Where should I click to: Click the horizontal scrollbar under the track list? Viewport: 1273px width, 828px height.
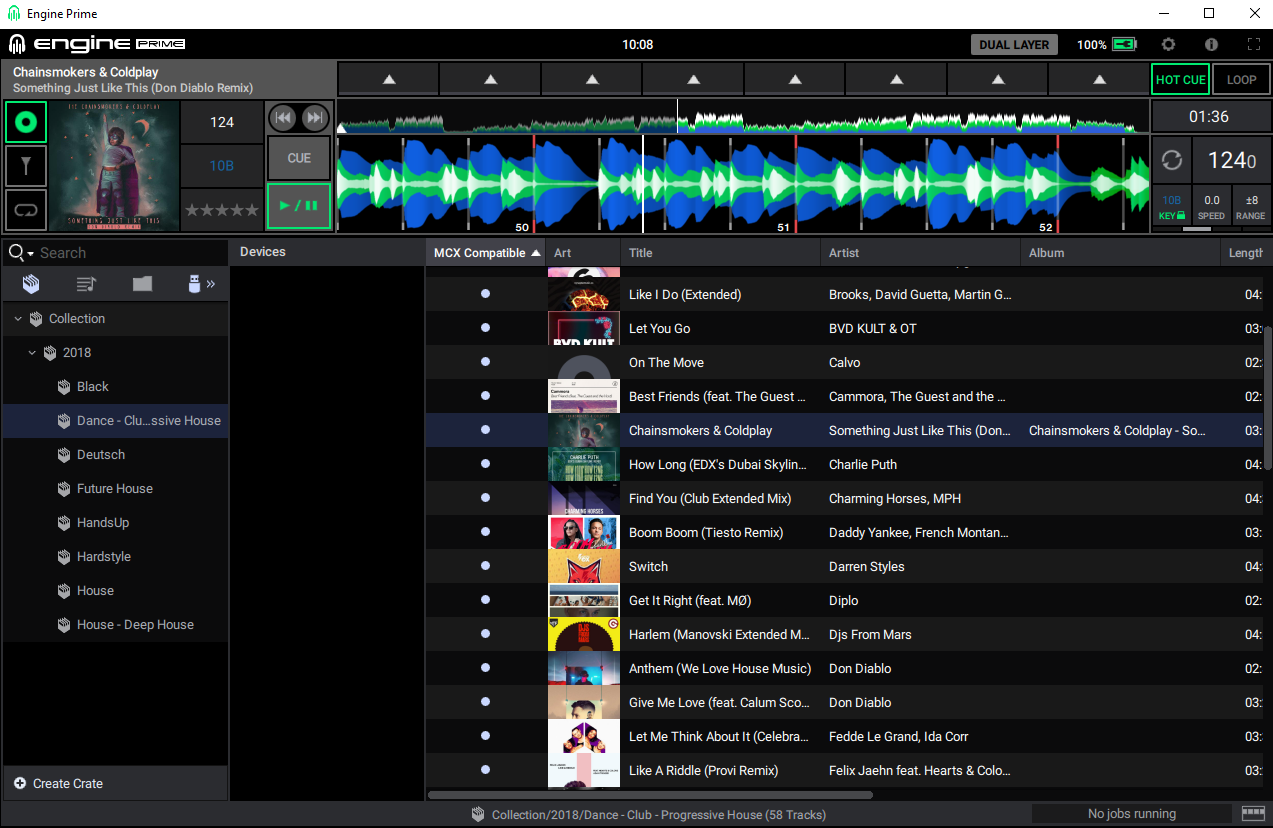[x=650, y=795]
